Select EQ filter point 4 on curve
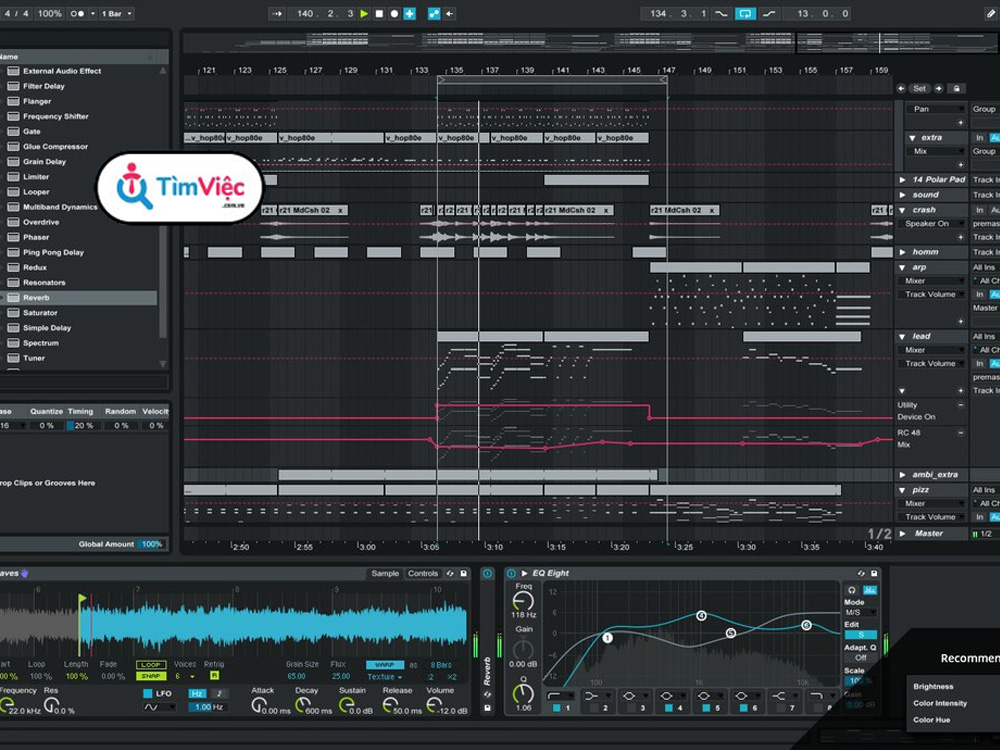The height and width of the screenshot is (750, 1000). coord(701,615)
